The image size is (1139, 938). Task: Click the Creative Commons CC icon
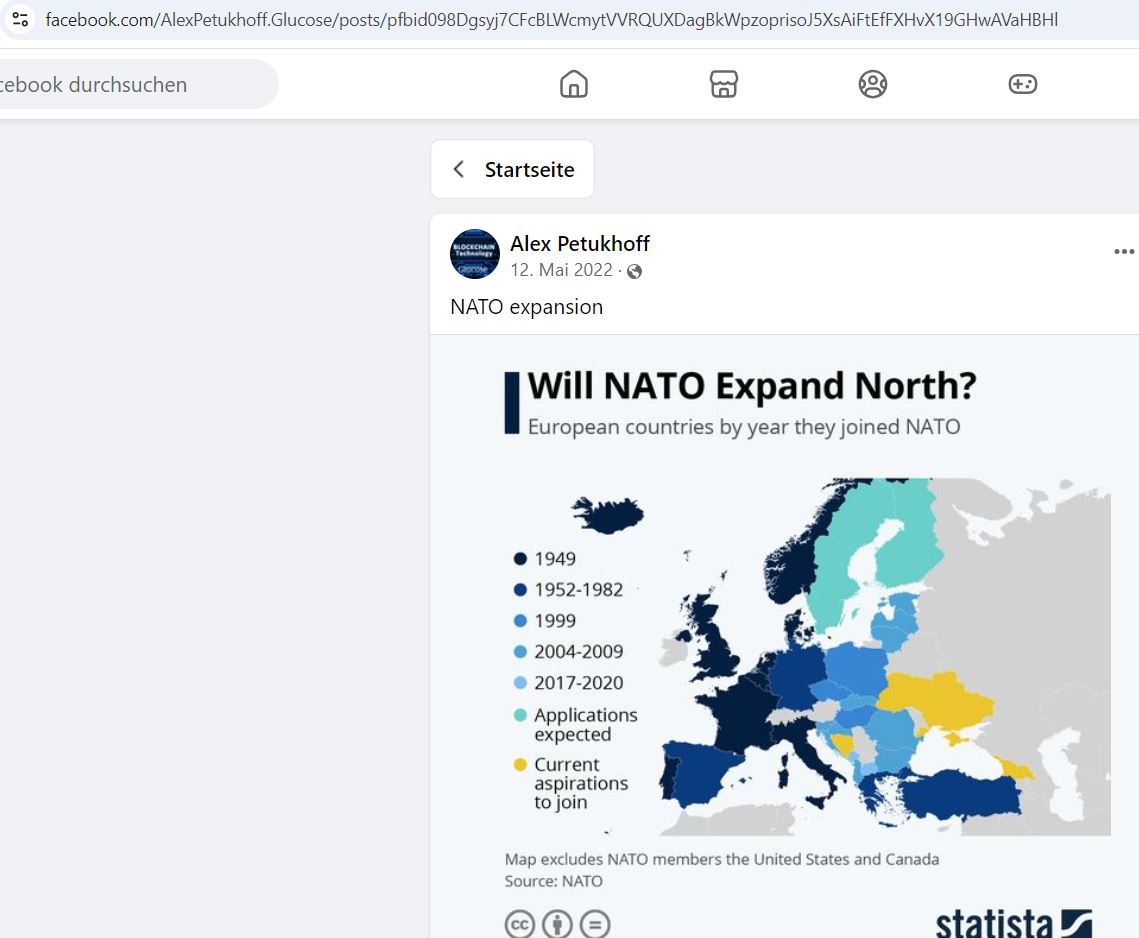pyautogui.click(x=519, y=924)
